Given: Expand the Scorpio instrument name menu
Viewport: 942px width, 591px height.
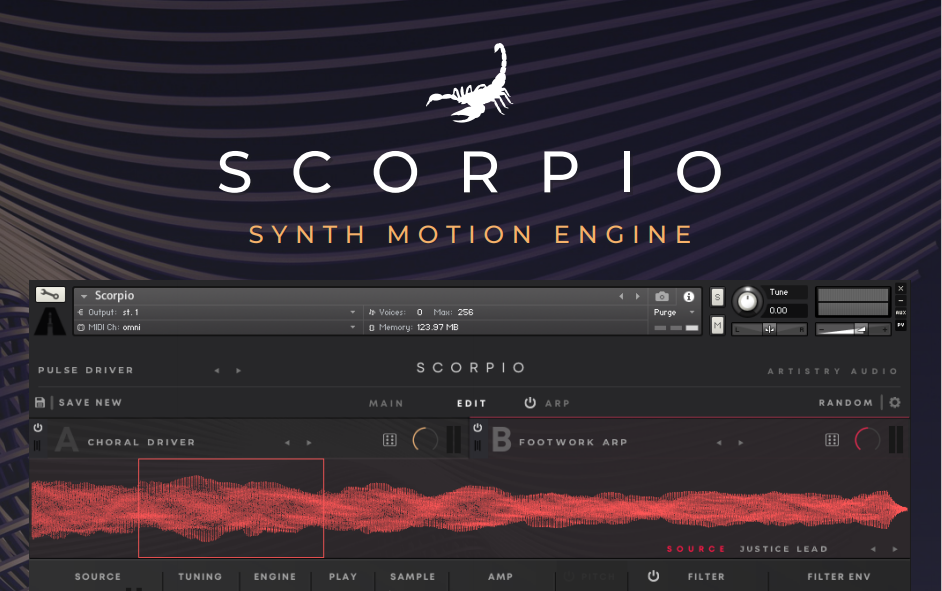Looking at the screenshot, I should click(x=84, y=296).
